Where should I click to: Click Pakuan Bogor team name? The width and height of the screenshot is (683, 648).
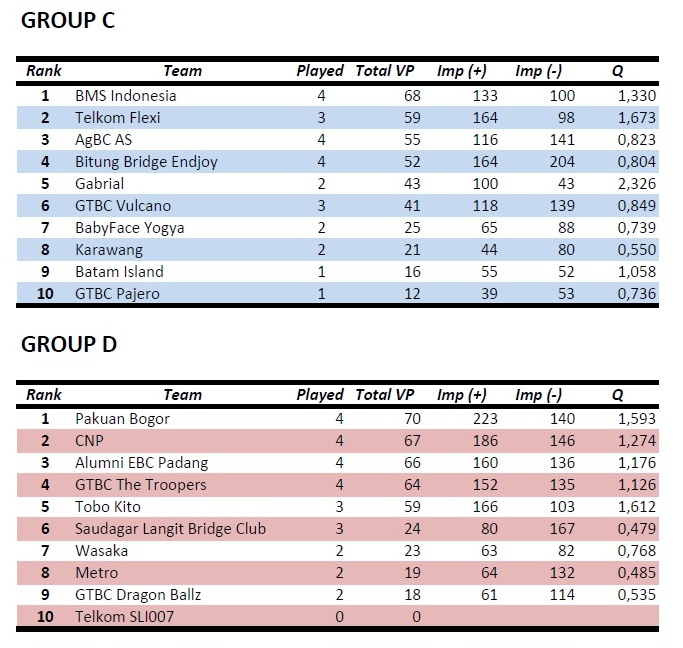[122, 419]
